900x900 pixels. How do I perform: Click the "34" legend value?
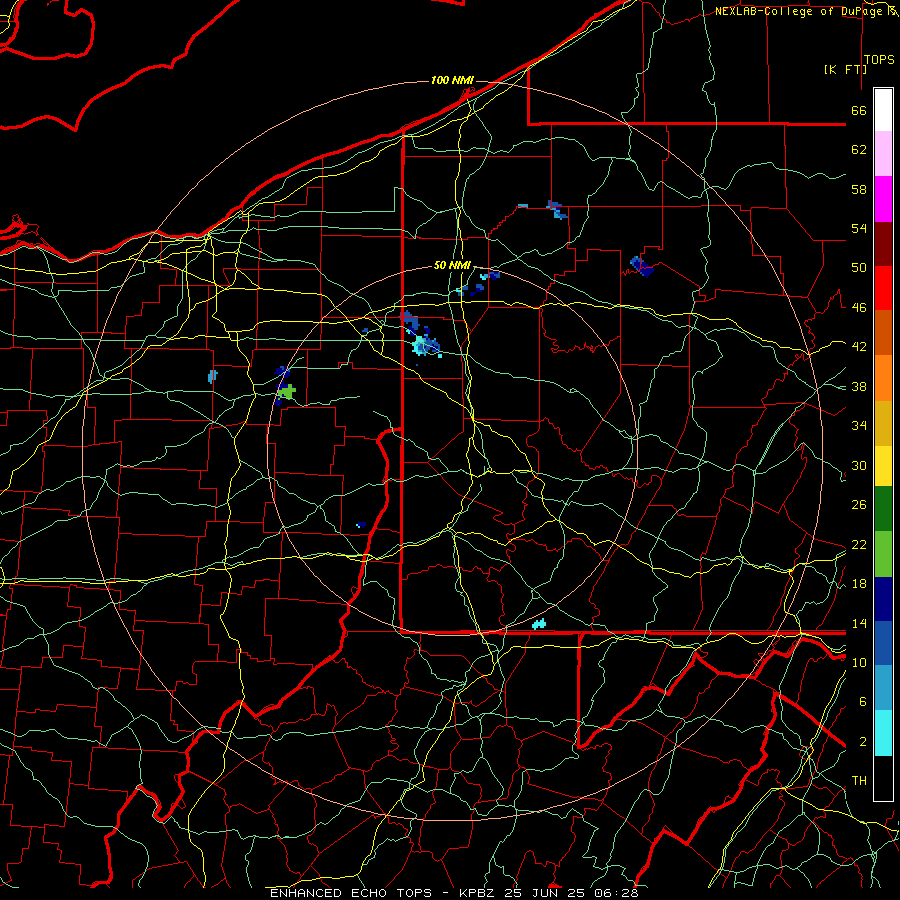pos(859,426)
